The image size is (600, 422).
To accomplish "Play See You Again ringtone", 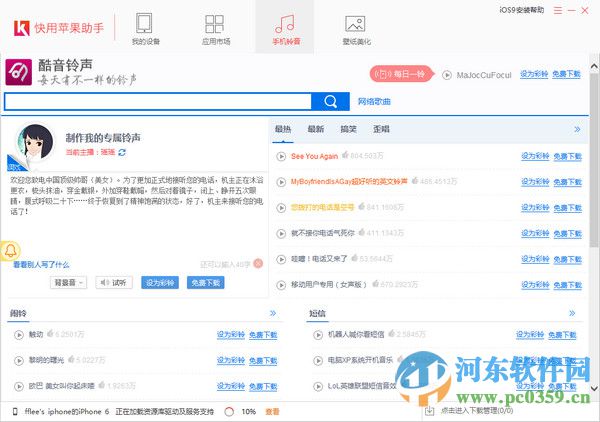I will click(x=281, y=156).
